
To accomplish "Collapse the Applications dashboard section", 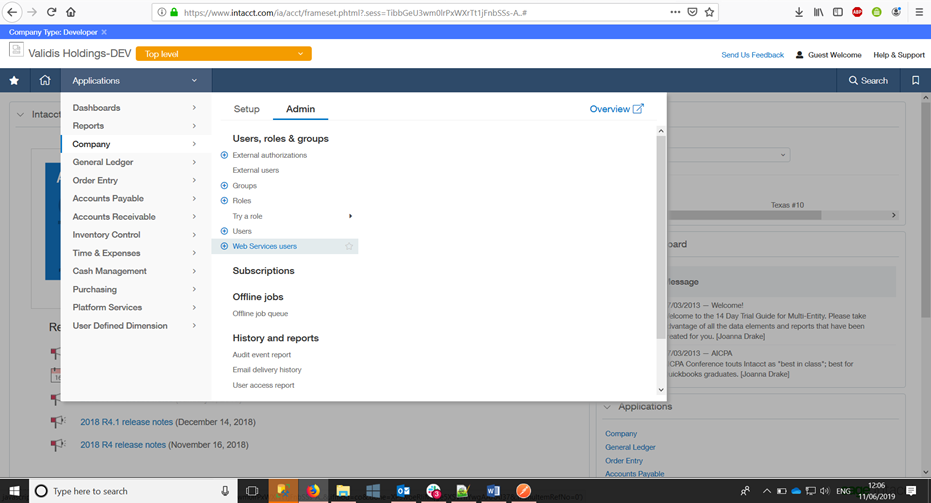I will [607, 407].
